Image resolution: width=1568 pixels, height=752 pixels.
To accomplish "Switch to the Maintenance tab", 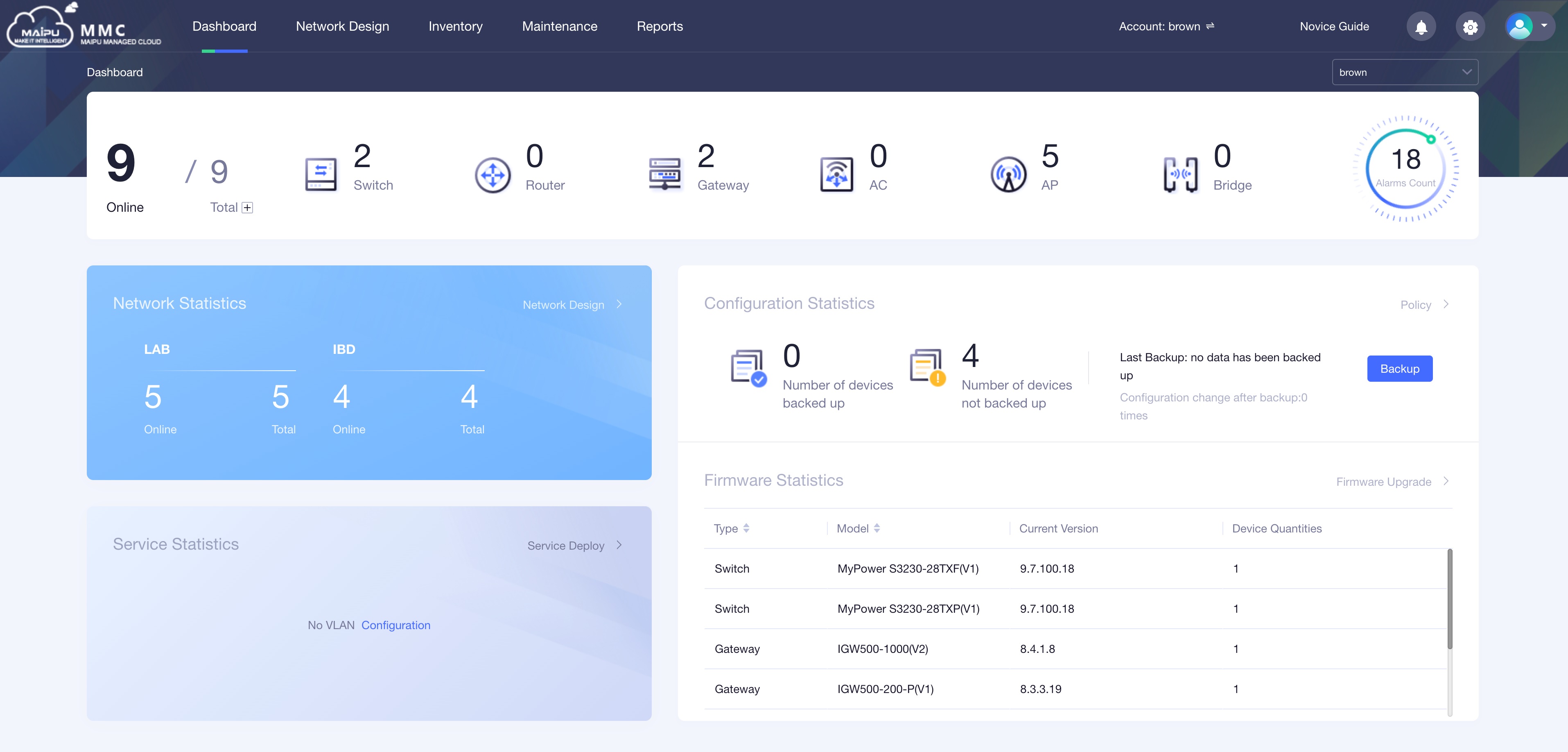I will point(559,26).
